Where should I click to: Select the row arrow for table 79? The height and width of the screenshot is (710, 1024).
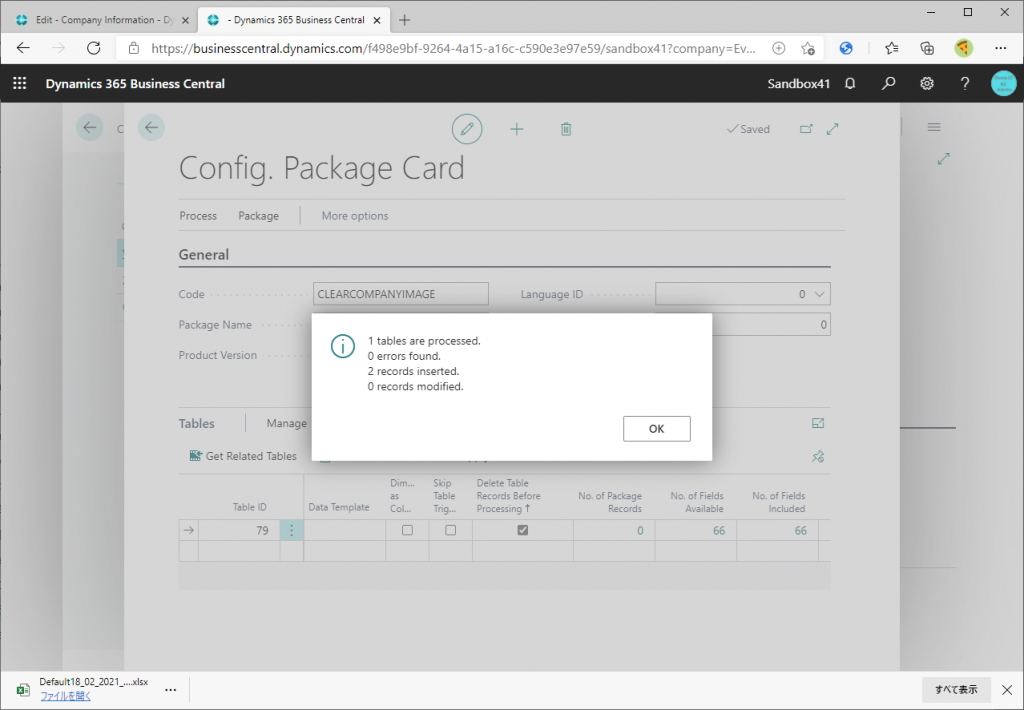189,530
